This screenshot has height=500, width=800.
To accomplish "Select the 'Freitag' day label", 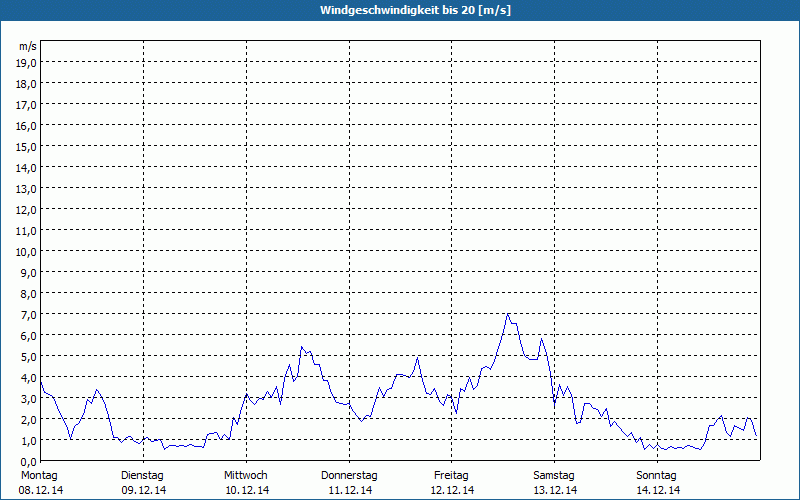I will click(x=451, y=476).
